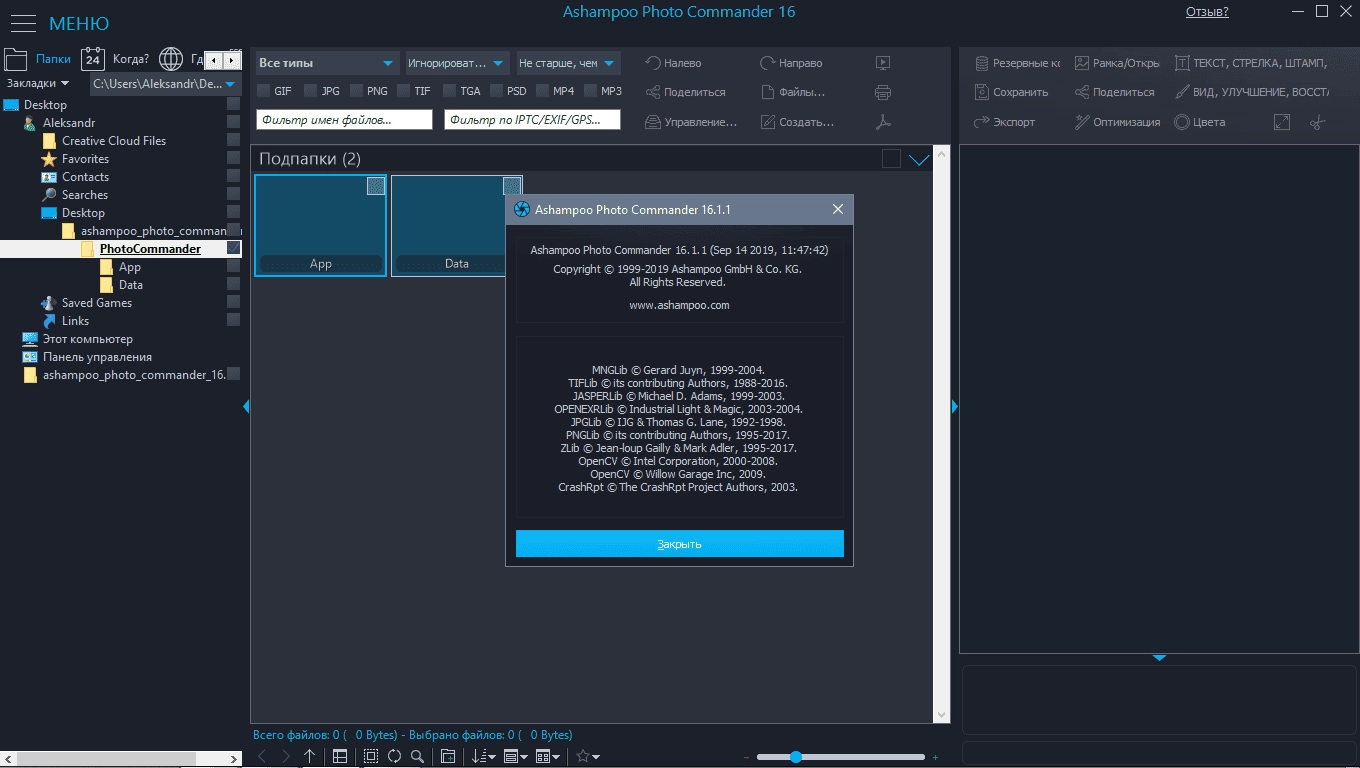Image resolution: width=1360 pixels, height=768 pixels.
Task: Collapse right panel with arrow handle
Action: point(955,407)
